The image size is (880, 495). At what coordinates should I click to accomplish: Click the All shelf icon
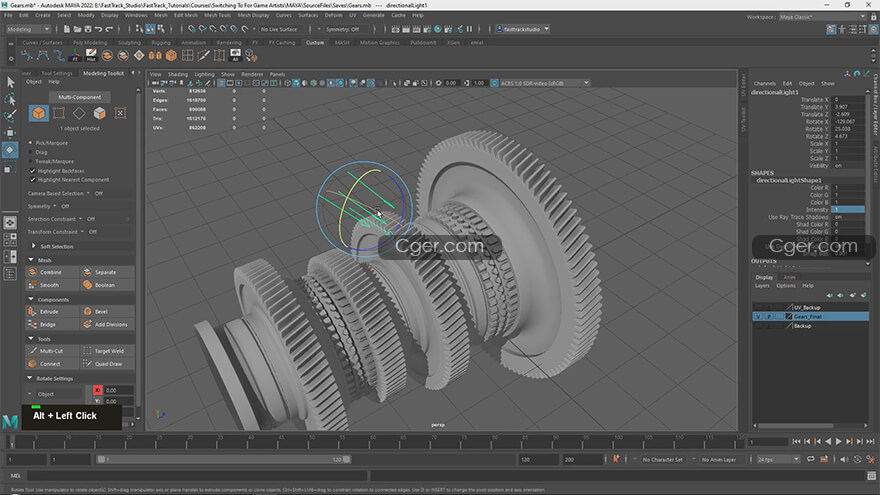point(235,56)
